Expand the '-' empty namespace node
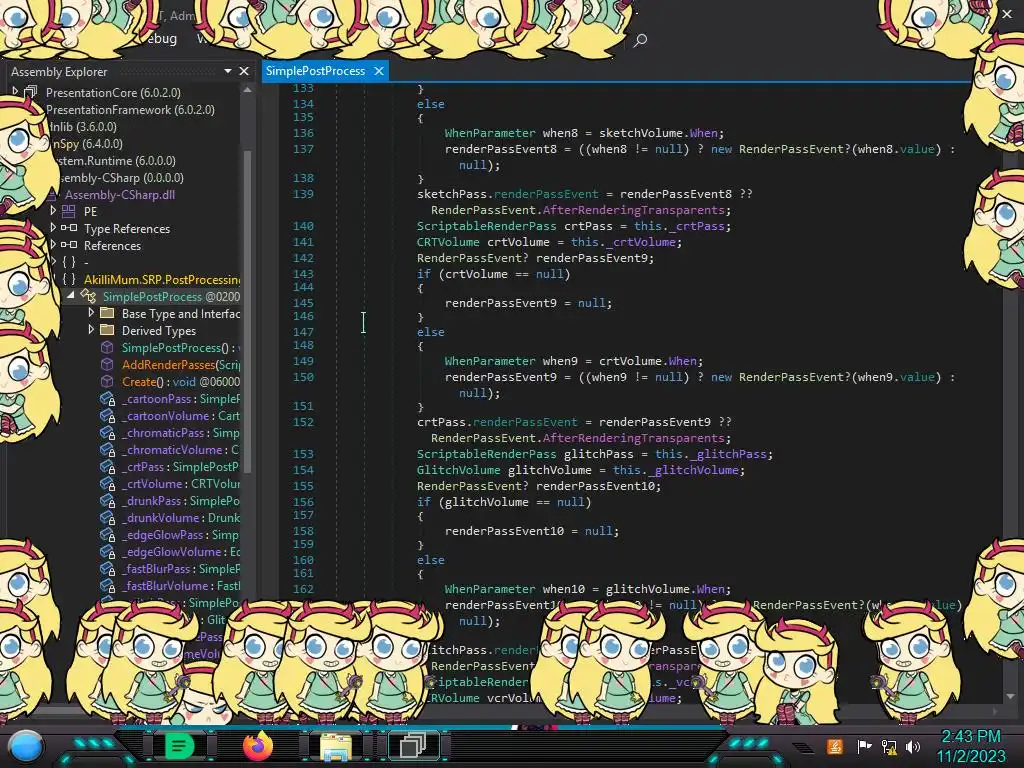The height and width of the screenshot is (768, 1024). point(53,261)
